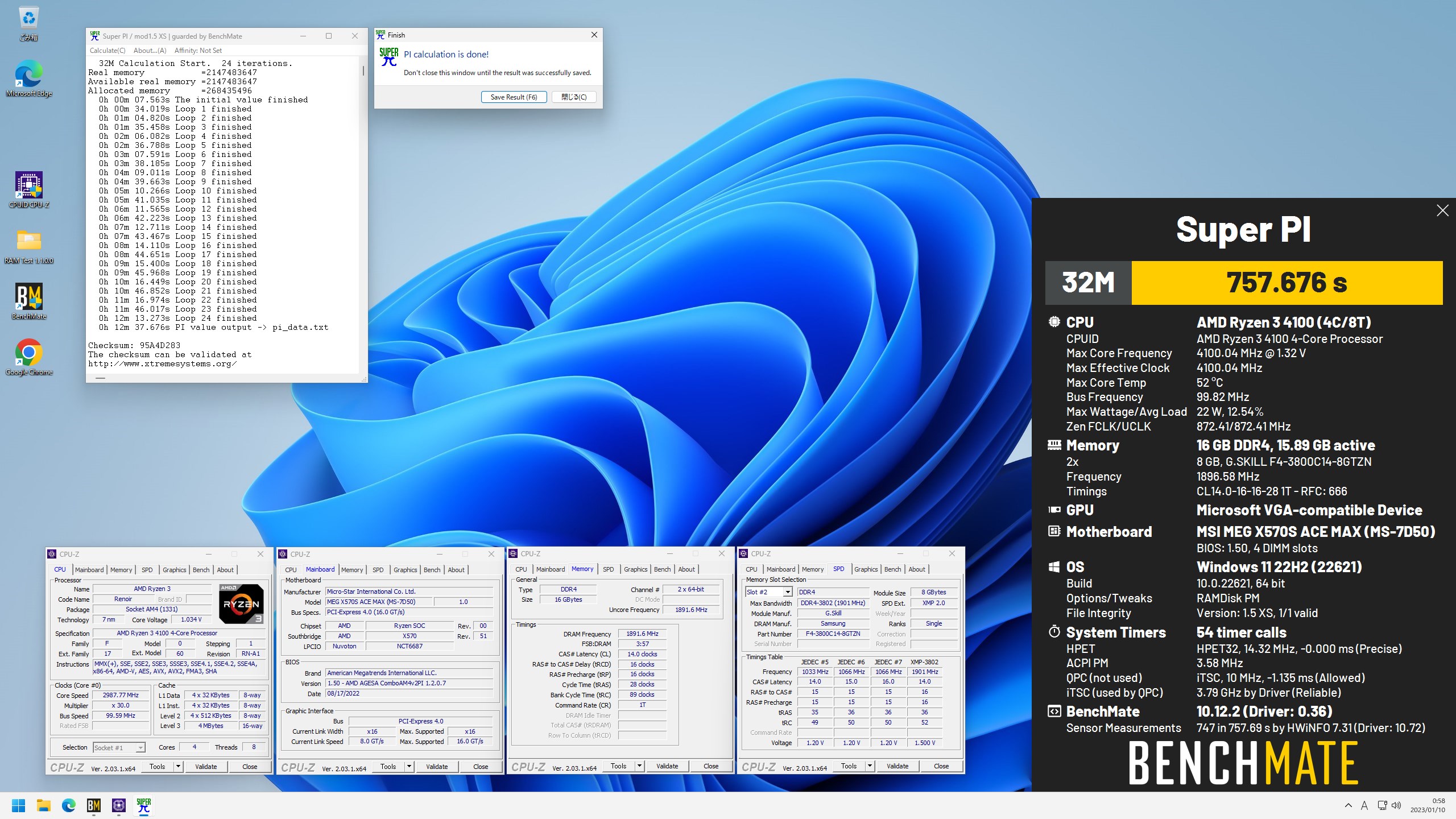The image size is (1456, 819).
Task: Select Bench tab in SPD CPU-Z window
Action: (x=892, y=569)
